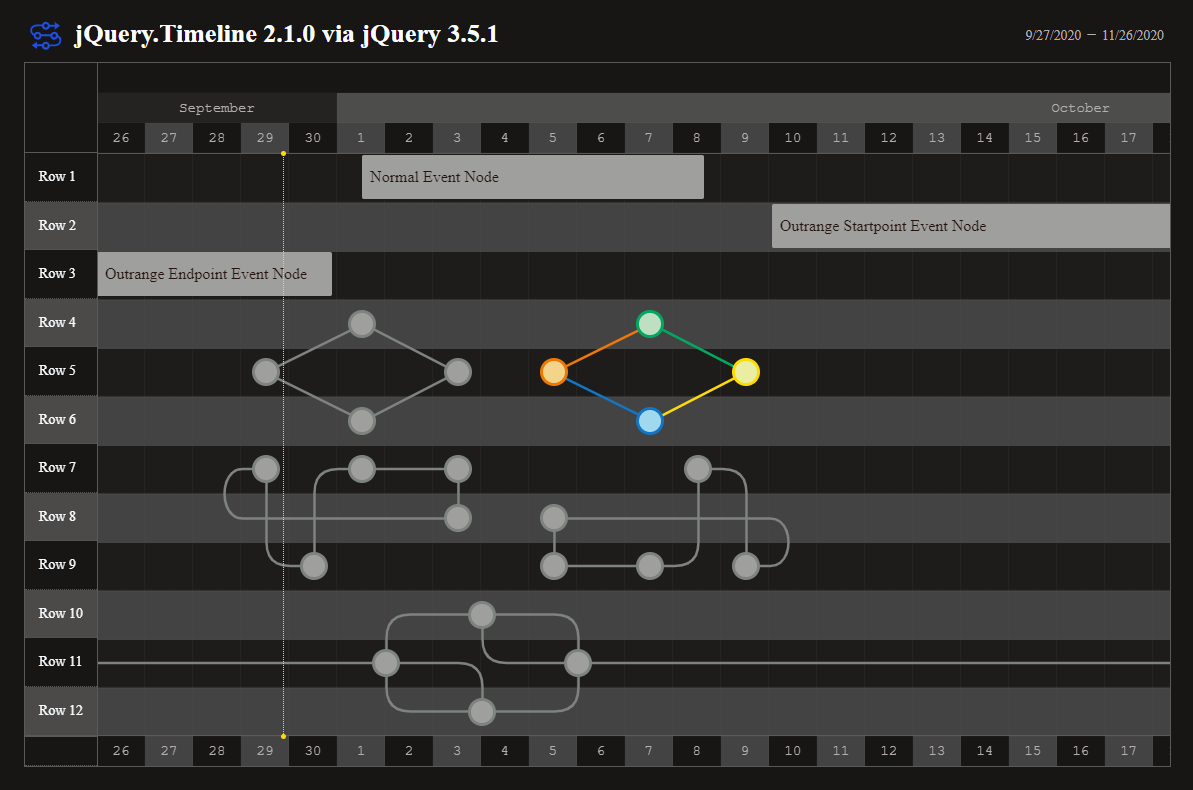Select the Outrange Endpoint Event Node
Viewport: 1193px width, 790px height.
(x=214, y=274)
